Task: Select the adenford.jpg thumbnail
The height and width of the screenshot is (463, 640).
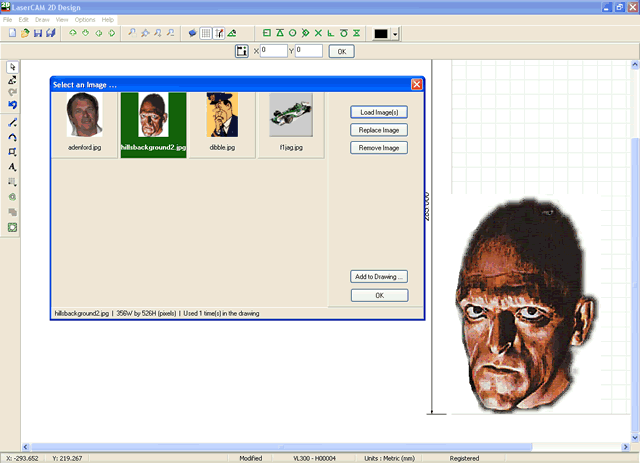Action: (x=84, y=125)
